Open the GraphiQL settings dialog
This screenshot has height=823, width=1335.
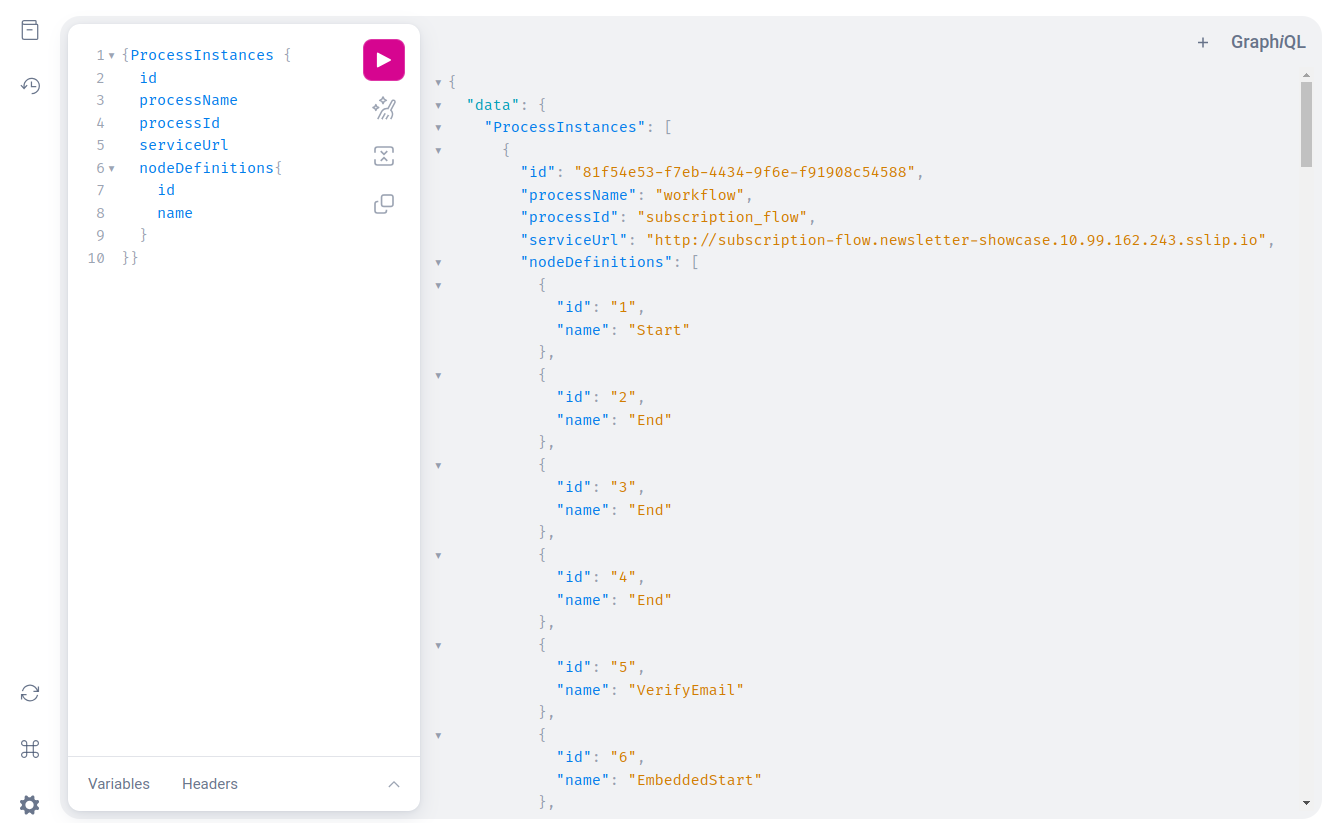[30, 805]
